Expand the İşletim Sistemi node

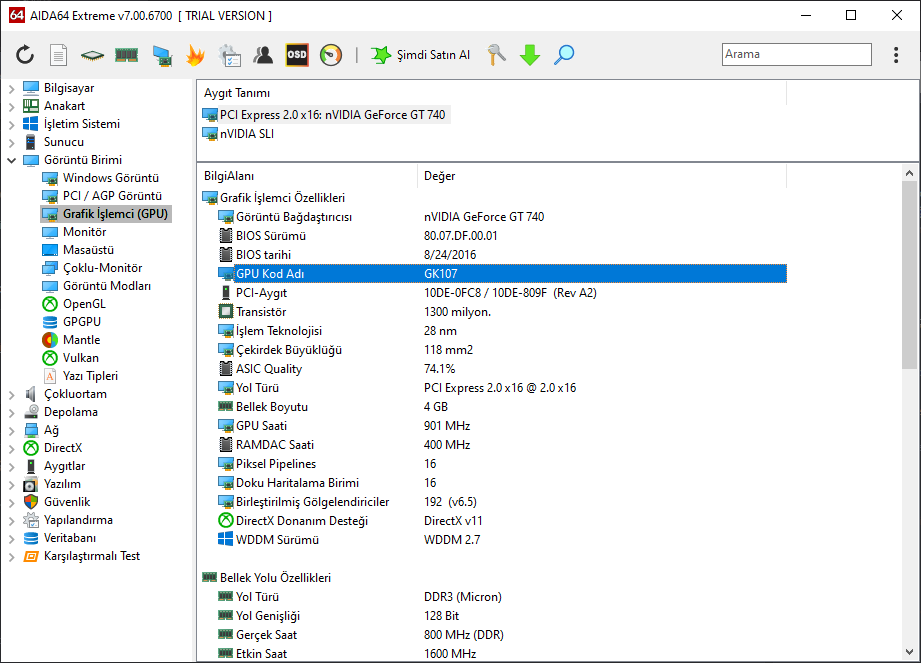(x=12, y=124)
